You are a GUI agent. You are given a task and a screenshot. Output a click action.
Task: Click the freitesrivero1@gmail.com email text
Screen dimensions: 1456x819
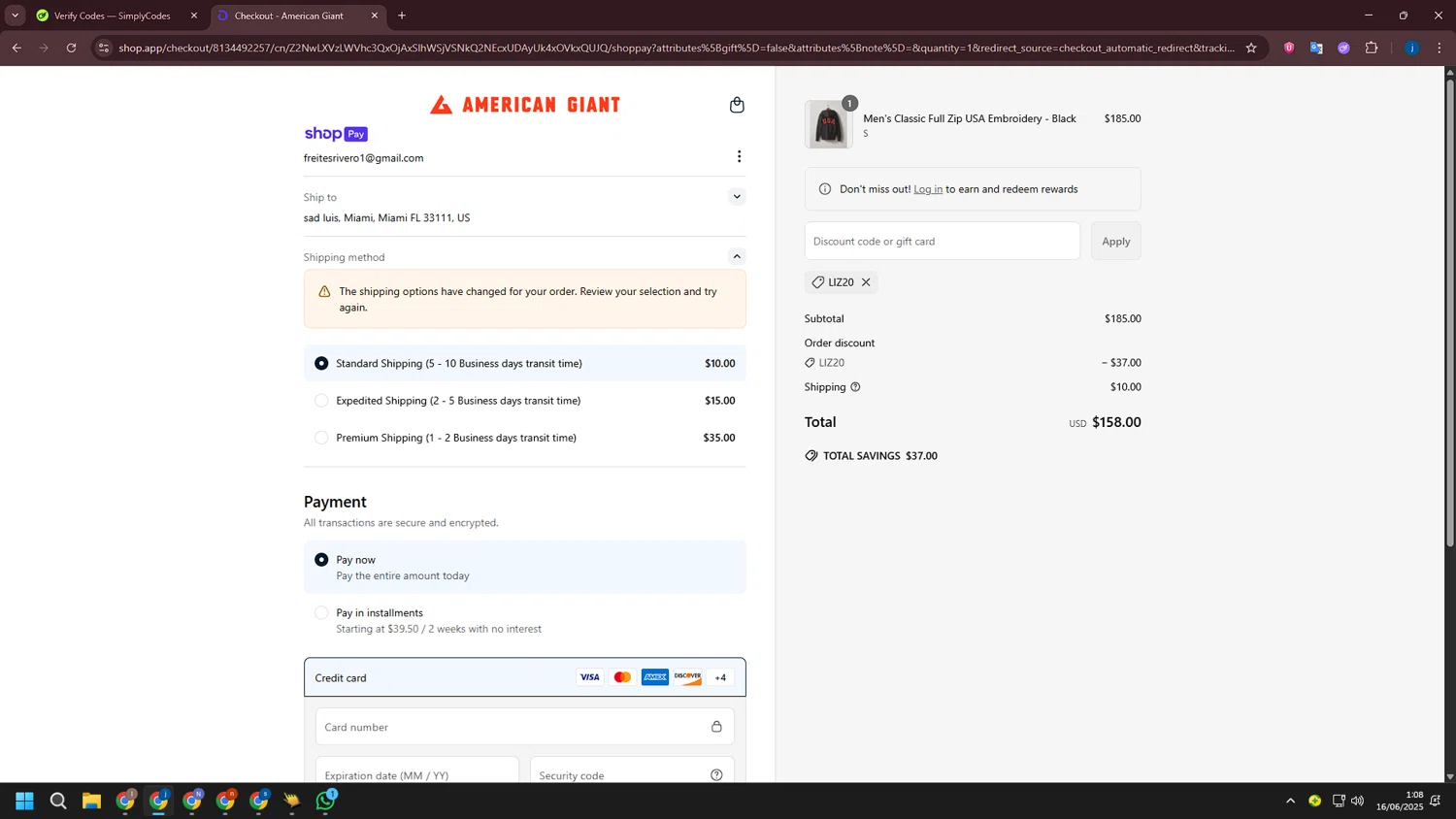click(x=363, y=158)
